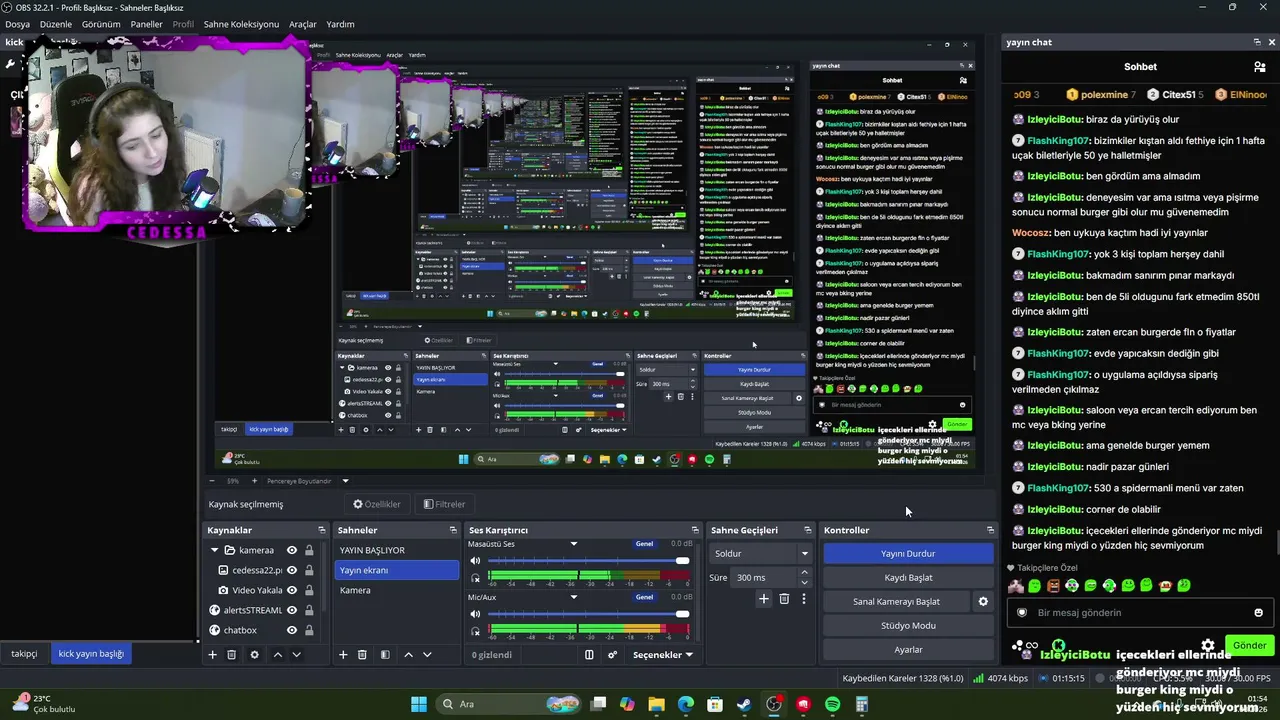Open chat user list icon beside Sohbet
The height and width of the screenshot is (720, 1280).
pos(1259,67)
